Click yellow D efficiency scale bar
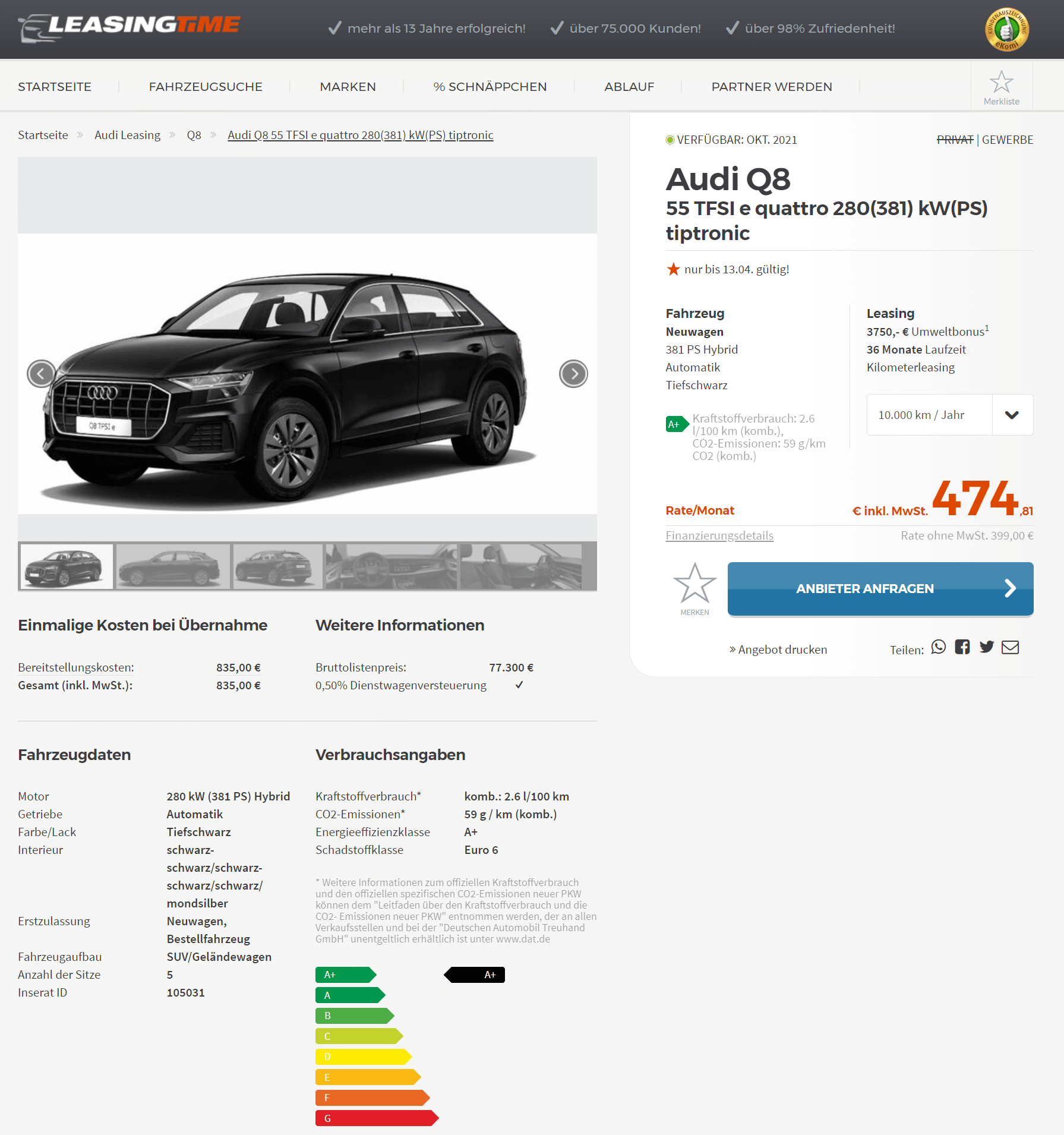 click(364, 1057)
